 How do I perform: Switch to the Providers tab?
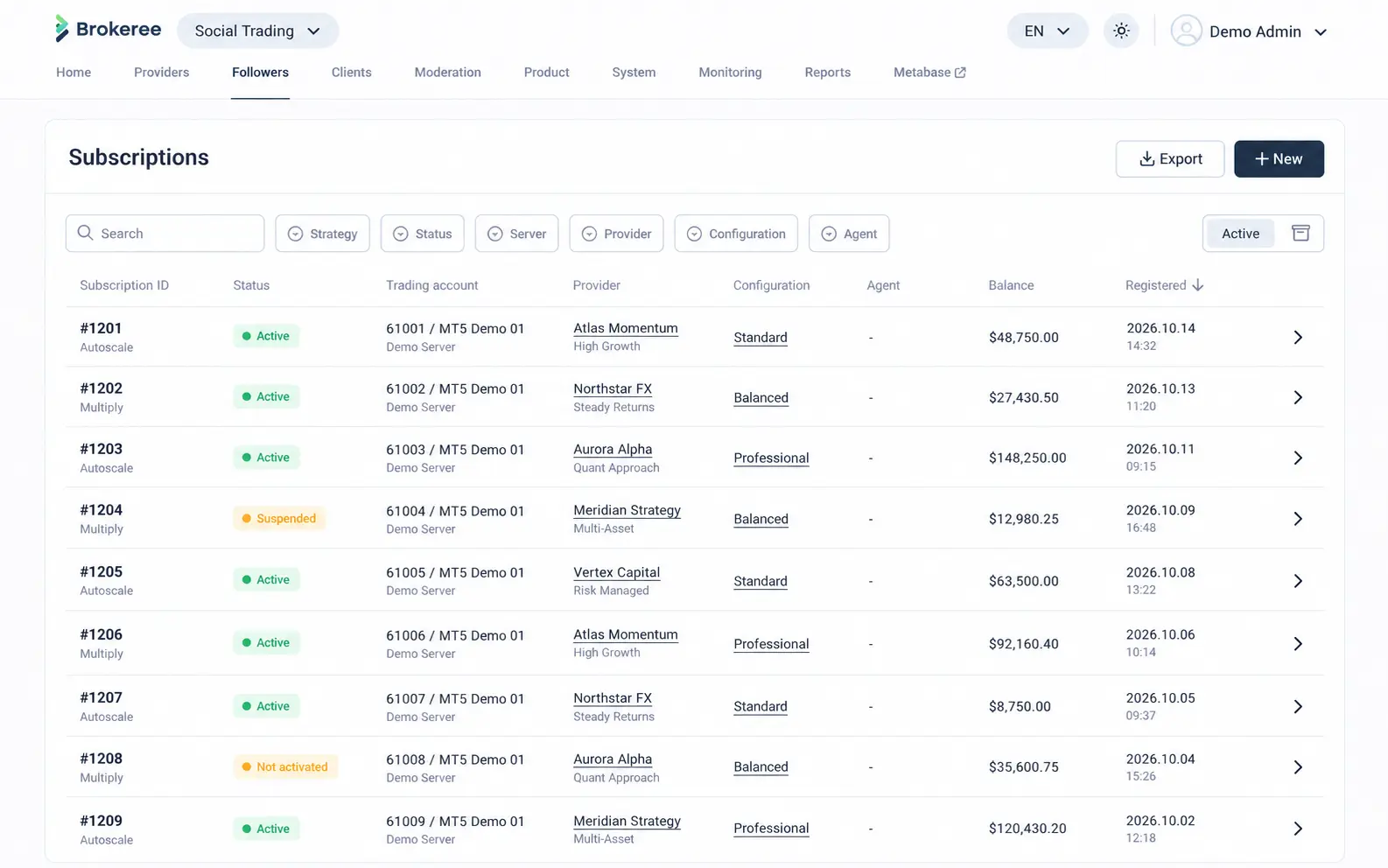161,73
